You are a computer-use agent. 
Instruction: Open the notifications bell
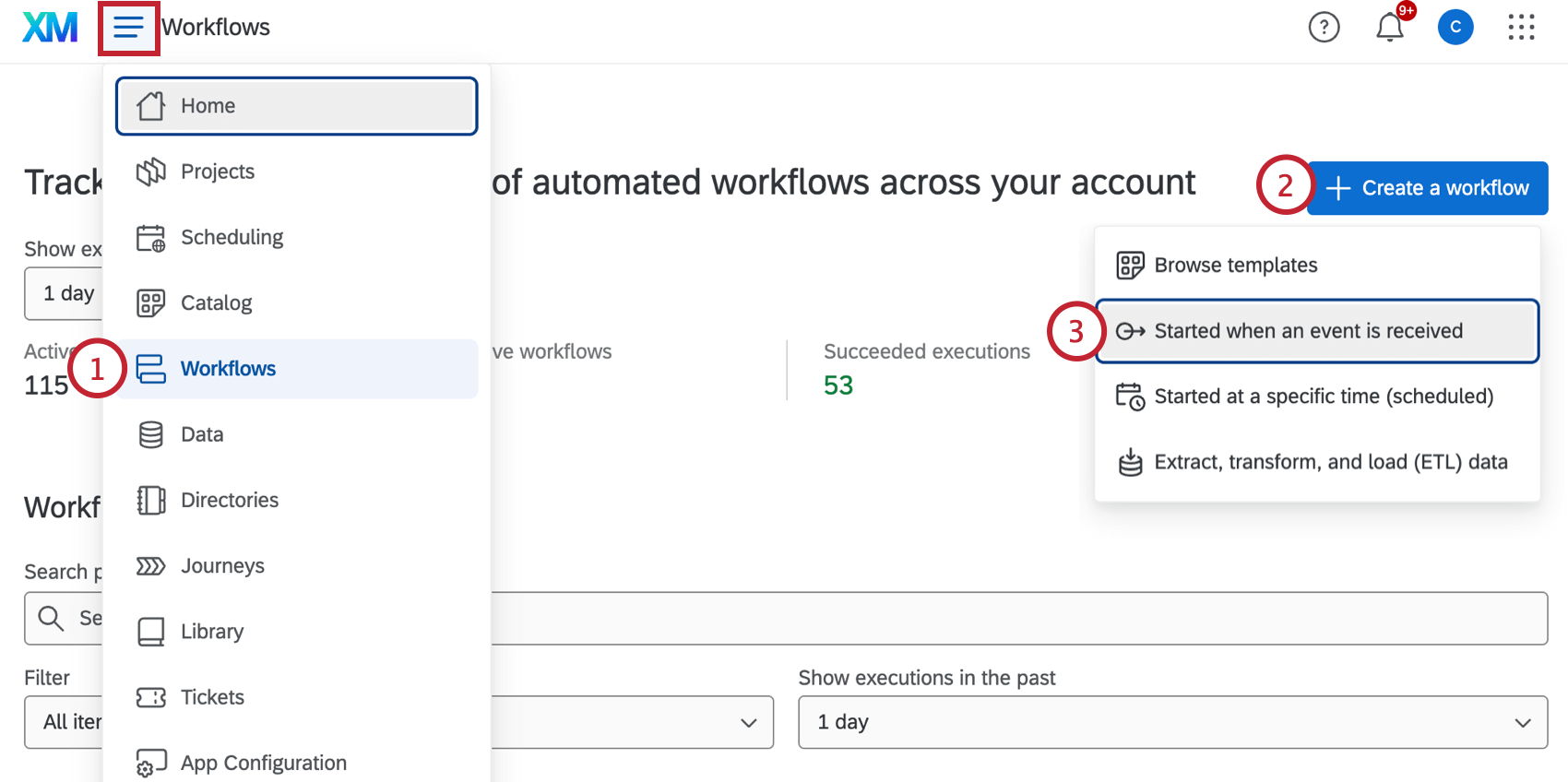tap(1390, 28)
